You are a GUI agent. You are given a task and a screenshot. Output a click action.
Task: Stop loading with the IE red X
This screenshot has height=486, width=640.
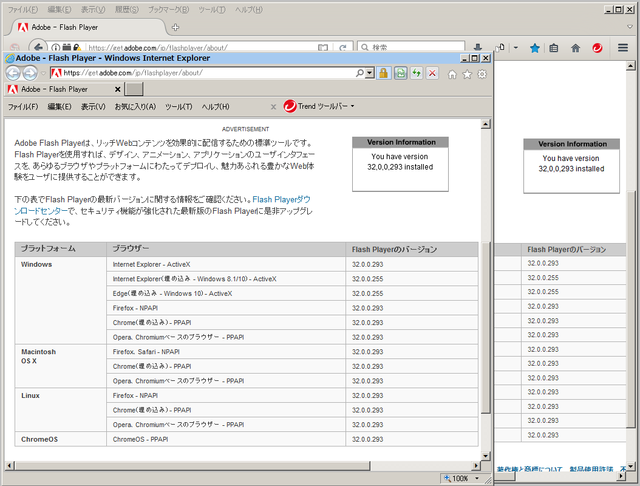point(432,73)
